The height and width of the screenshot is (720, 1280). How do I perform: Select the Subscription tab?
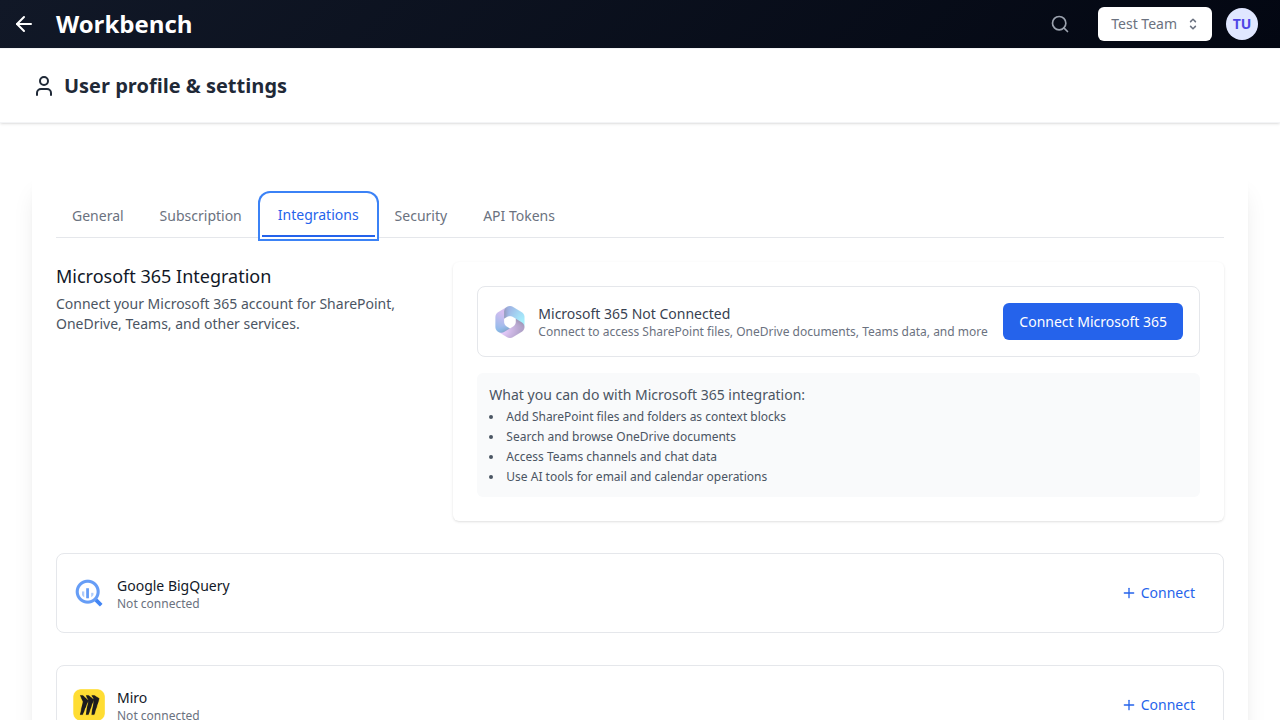200,215
